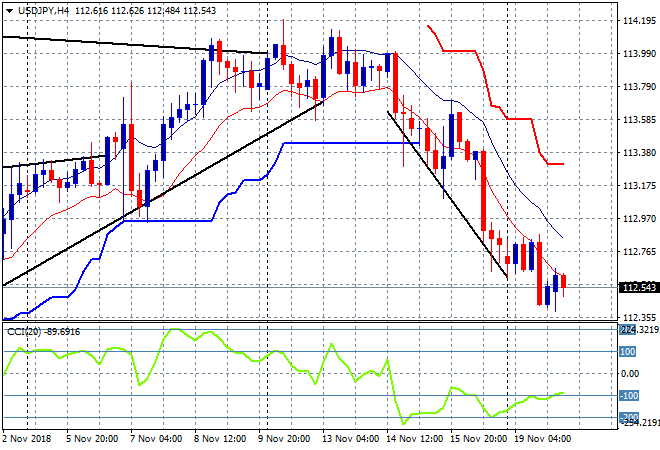
Task: Open the chart menu triangle beside USDJPY,H4
Action: 9,11
